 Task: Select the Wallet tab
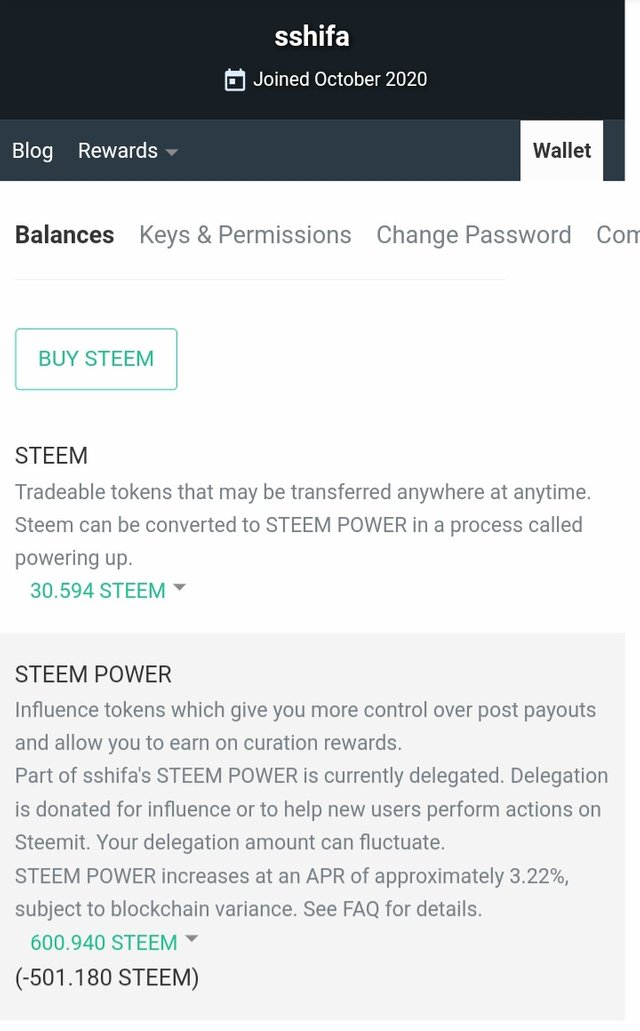coord(561,151)
